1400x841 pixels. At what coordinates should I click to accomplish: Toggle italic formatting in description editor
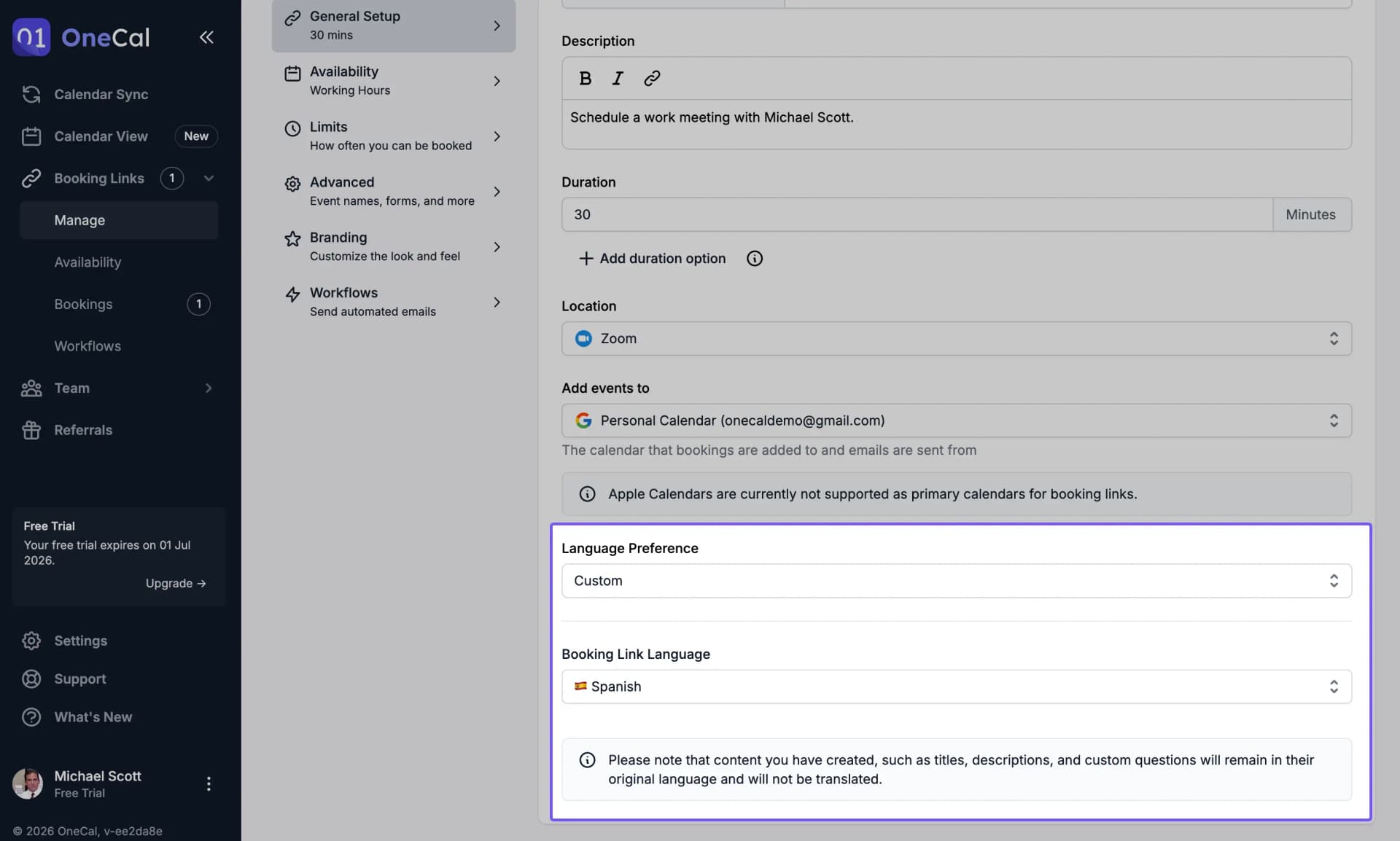617,78
